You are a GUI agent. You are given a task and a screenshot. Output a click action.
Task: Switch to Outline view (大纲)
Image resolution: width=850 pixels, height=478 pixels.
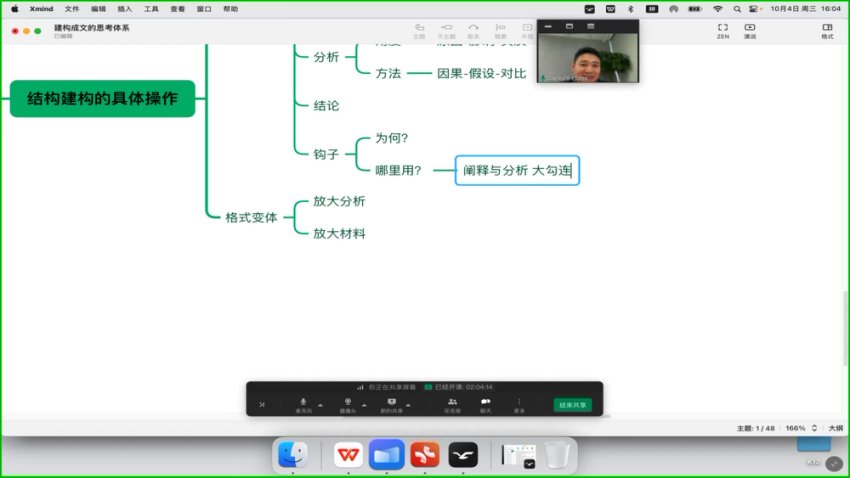(835, 428)
